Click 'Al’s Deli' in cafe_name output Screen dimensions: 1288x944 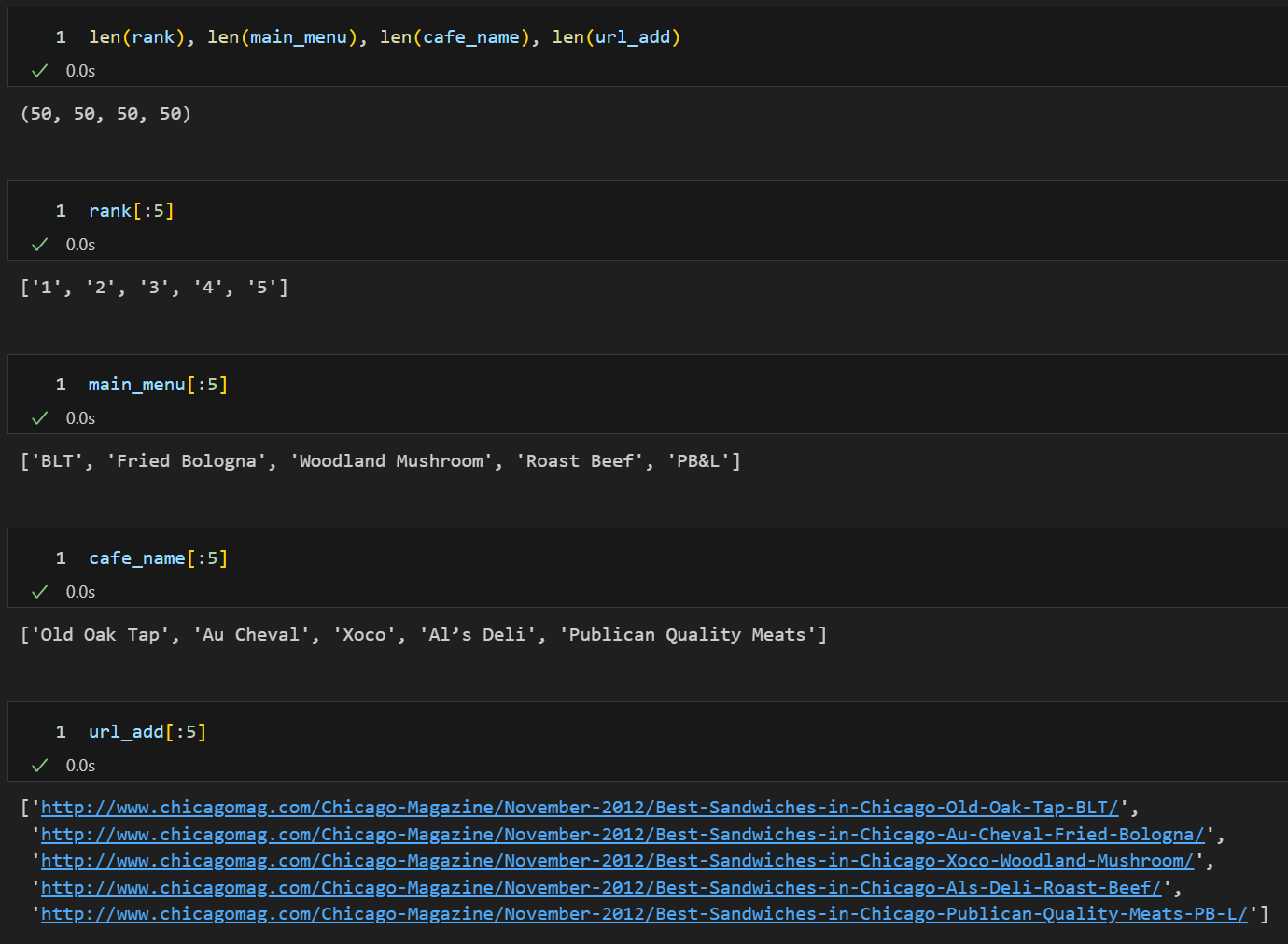coord(477,635)
